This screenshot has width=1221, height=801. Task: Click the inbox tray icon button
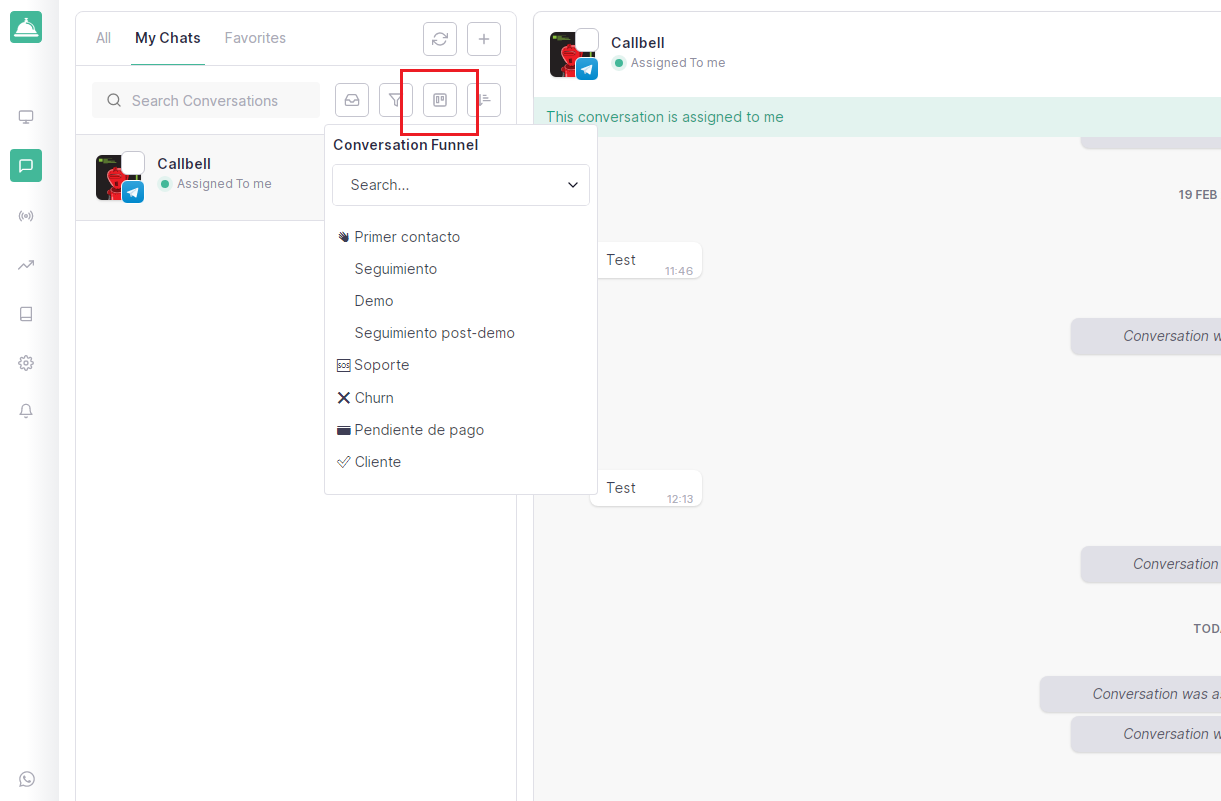352,100
